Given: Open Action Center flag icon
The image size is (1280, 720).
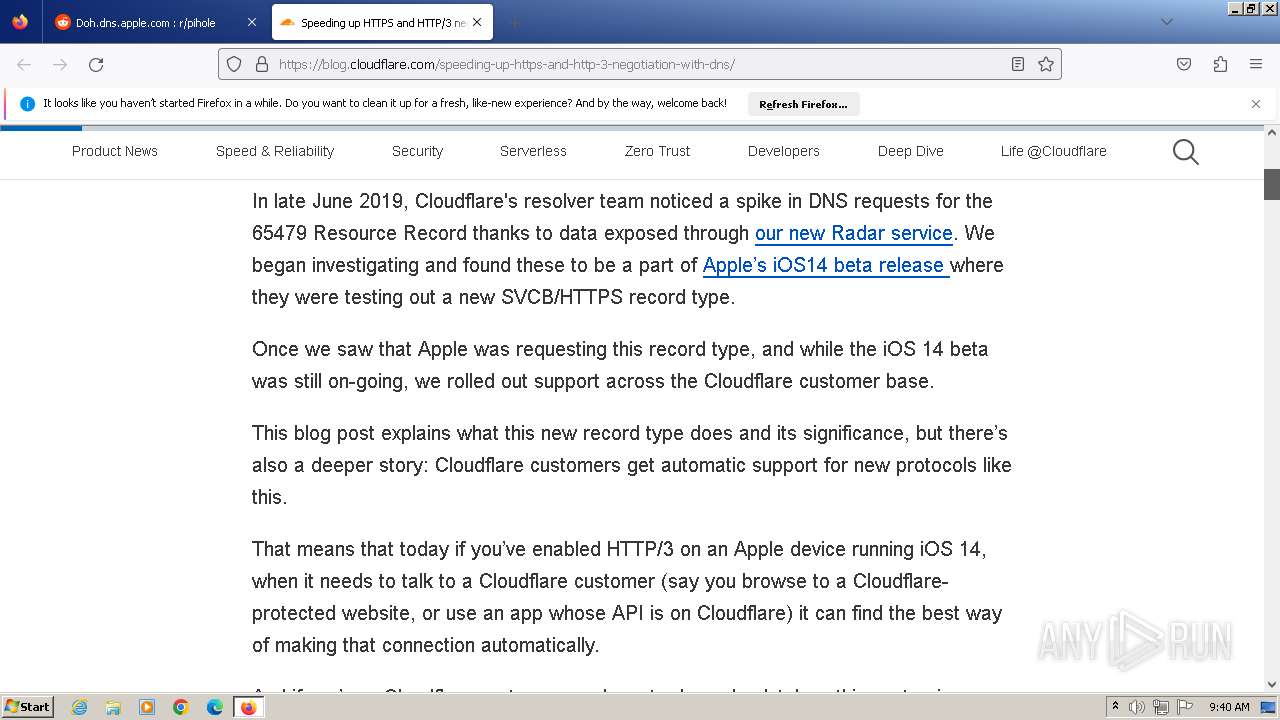Looking at the screenshot, I should (x=1183, y=707).
